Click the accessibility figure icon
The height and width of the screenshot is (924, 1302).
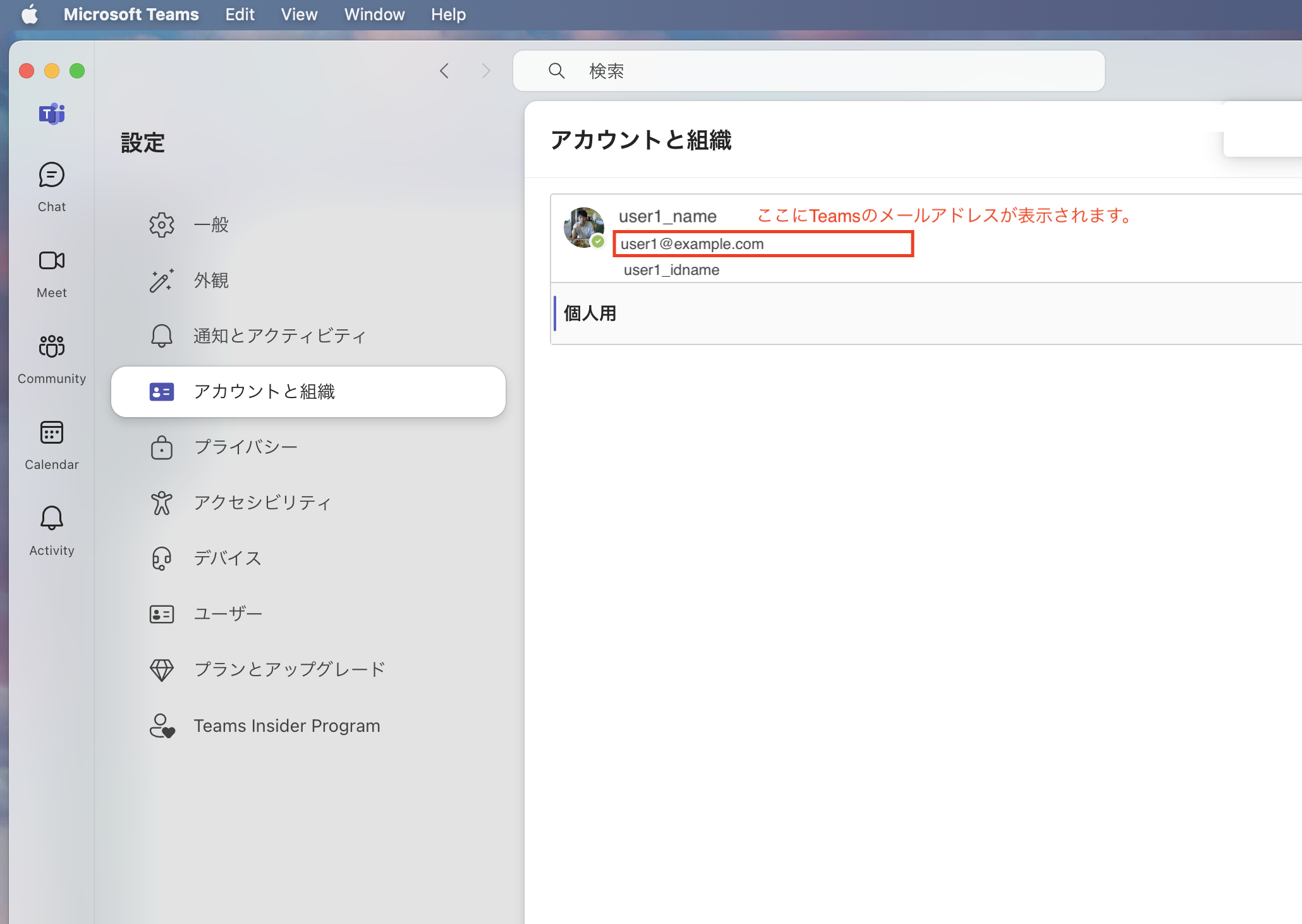[162, 503]
